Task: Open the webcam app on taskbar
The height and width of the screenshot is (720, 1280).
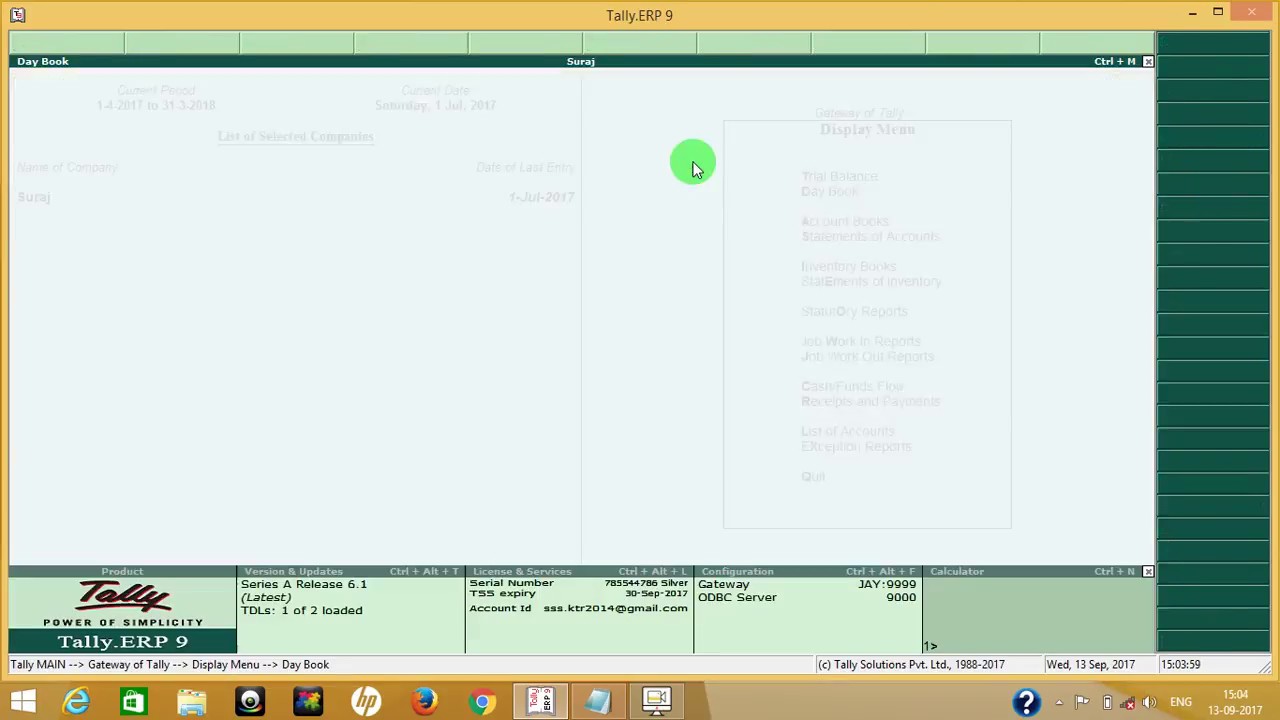Action: (x=250, y=701)
